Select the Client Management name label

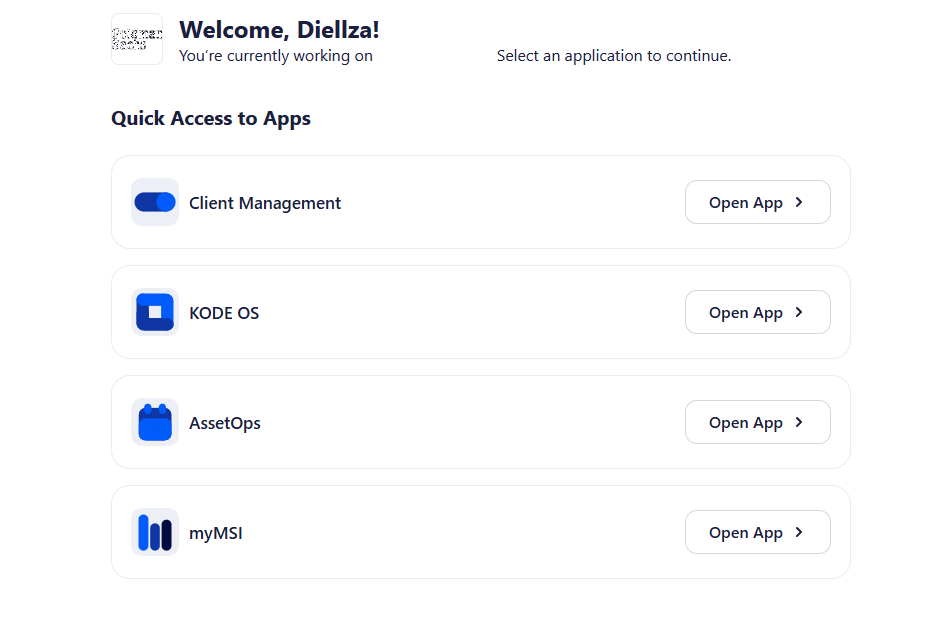pos(265,203)
